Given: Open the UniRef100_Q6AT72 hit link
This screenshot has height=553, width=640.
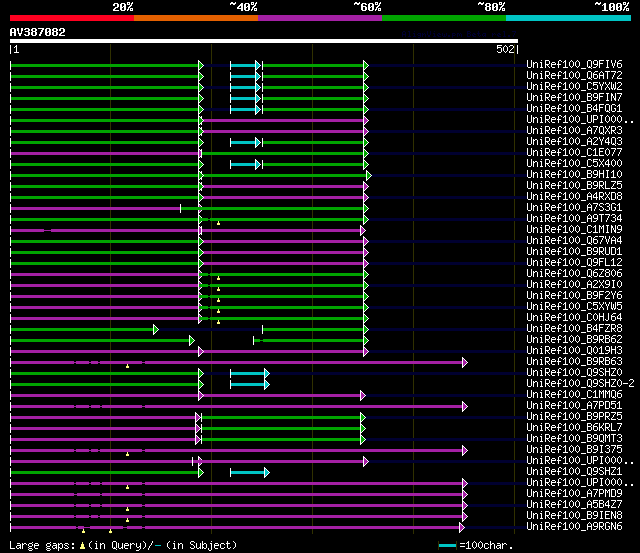Looking at the screenshot, I should point(574,76).
